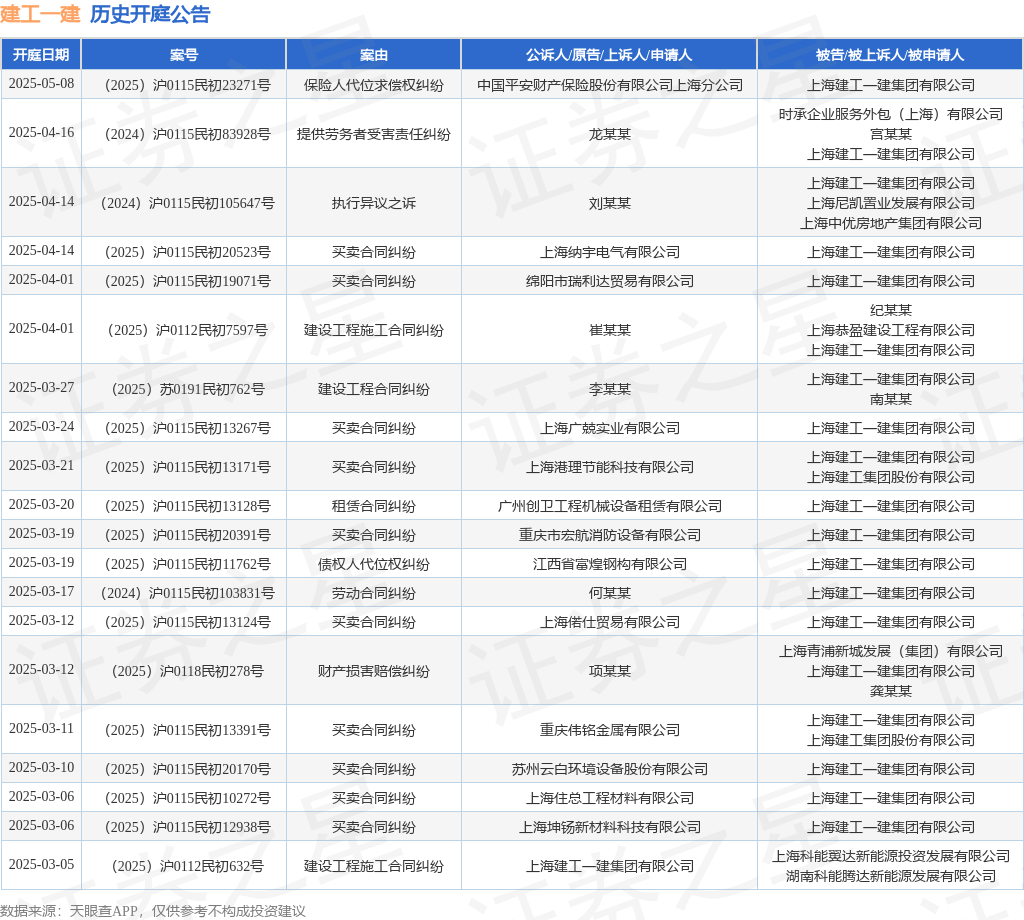1024x920 pixels.
Task: Click plaintiff 绵阳市瑞利达贸易有限公司
Action: click(609, 281)
